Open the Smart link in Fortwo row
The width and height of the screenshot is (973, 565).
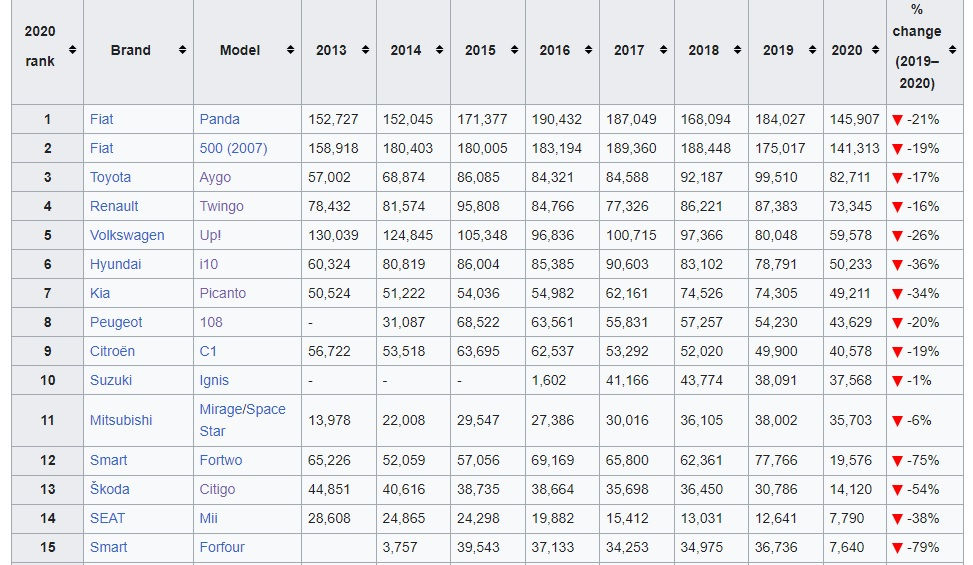109,460
